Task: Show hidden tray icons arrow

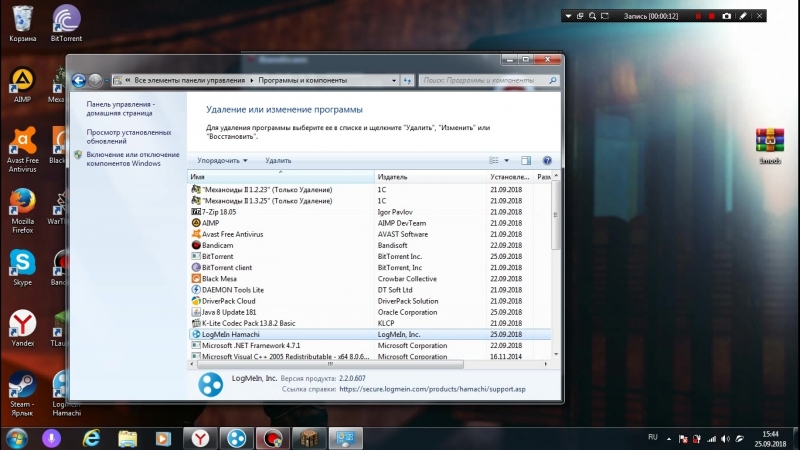Action: pyautogui.click(x=669, y=439)
